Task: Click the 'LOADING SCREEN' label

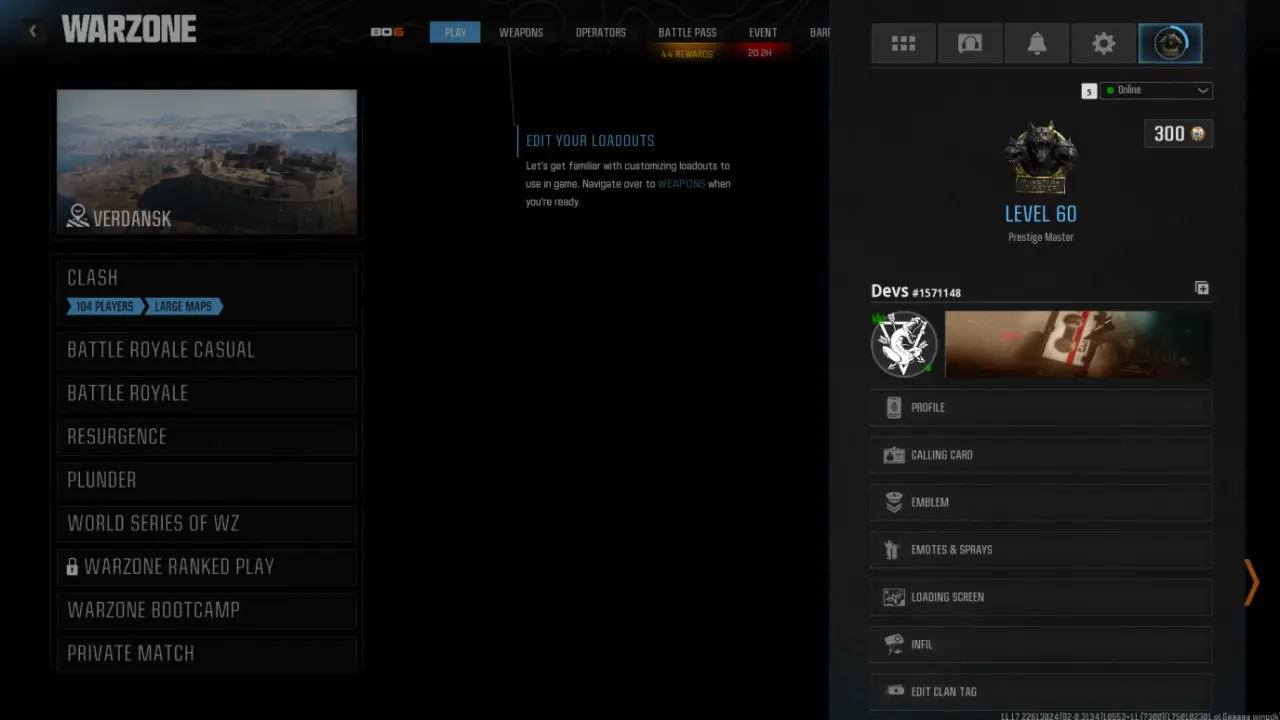Action: click(x=948, y=597)
